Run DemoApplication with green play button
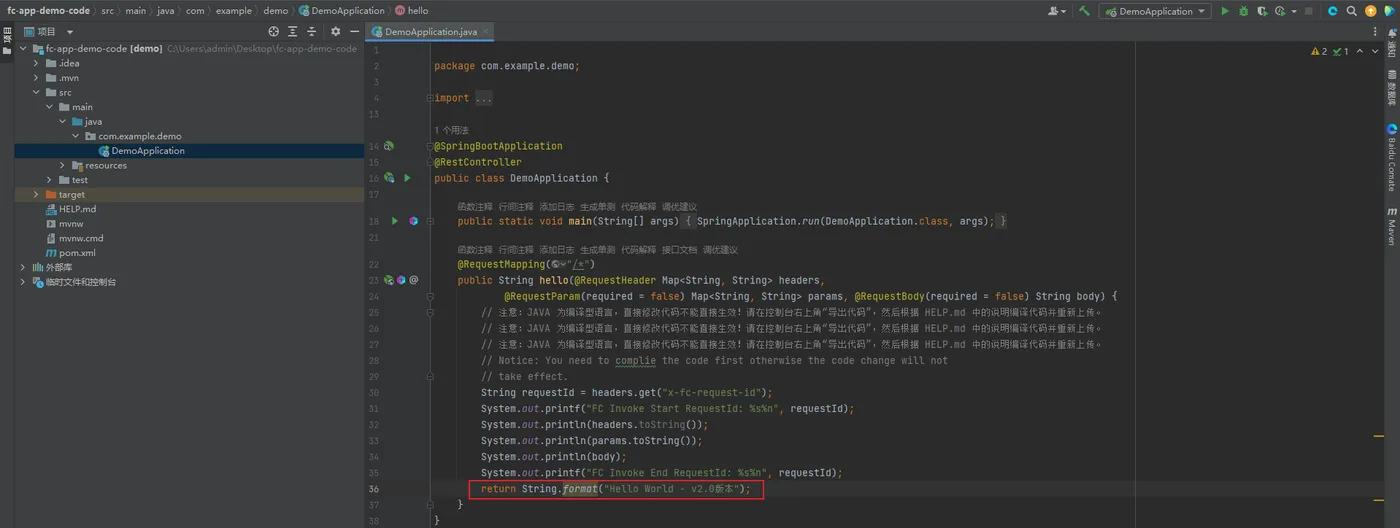Screen dimensions: 1400x528 point(1225,11)
